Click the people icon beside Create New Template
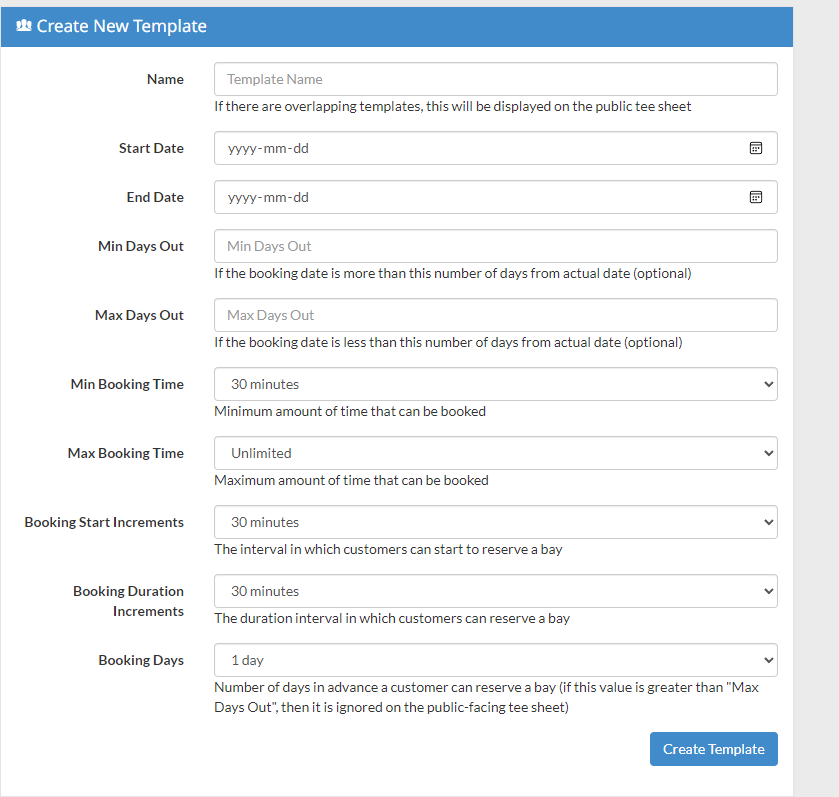 coord(24,25)
